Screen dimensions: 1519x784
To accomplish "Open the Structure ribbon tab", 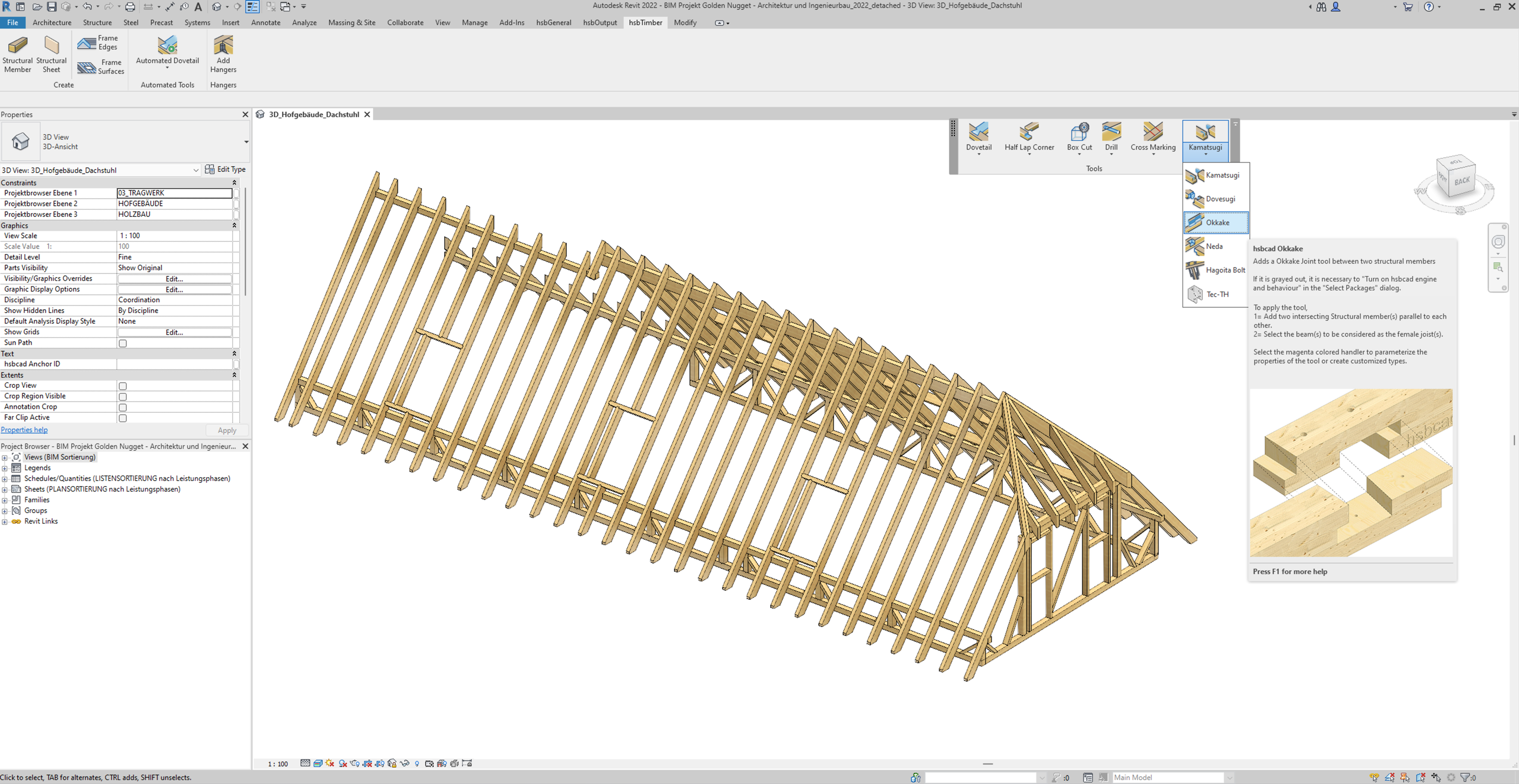I will [97, 23].
